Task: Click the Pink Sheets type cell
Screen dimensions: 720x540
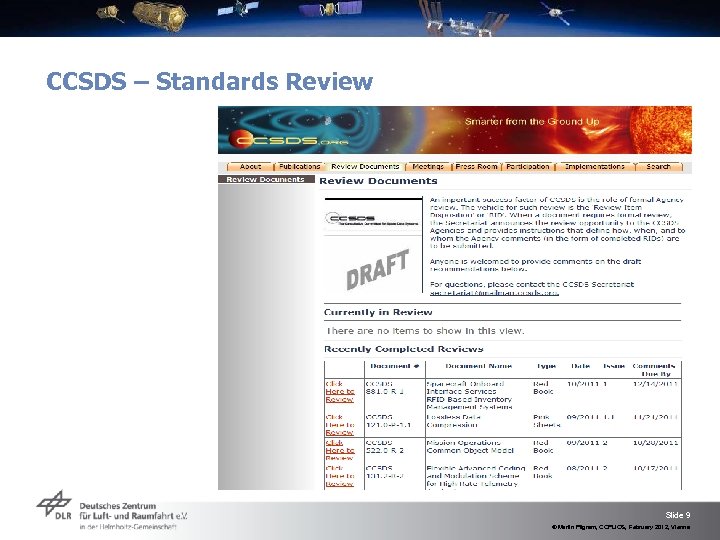Action: (546, 421)
